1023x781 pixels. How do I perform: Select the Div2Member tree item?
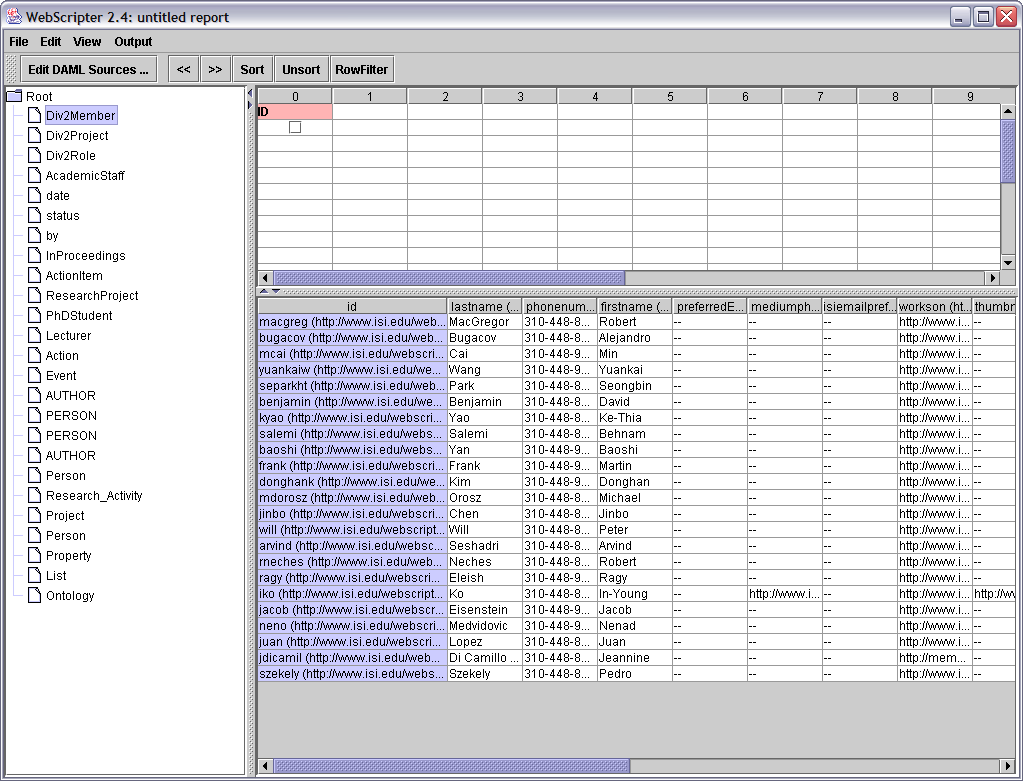point(81,116)
